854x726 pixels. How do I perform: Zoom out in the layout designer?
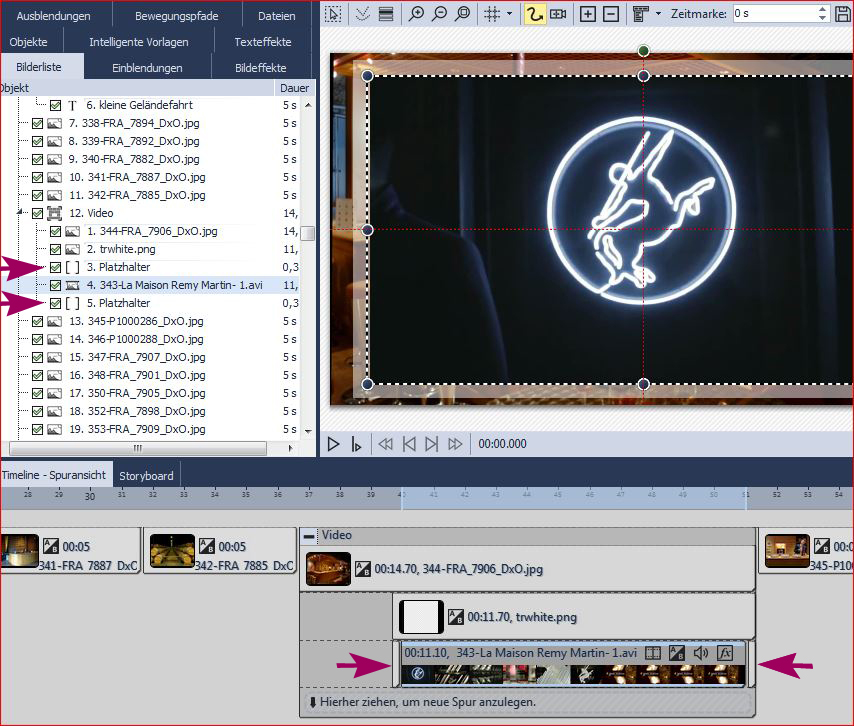click(439, 14)
